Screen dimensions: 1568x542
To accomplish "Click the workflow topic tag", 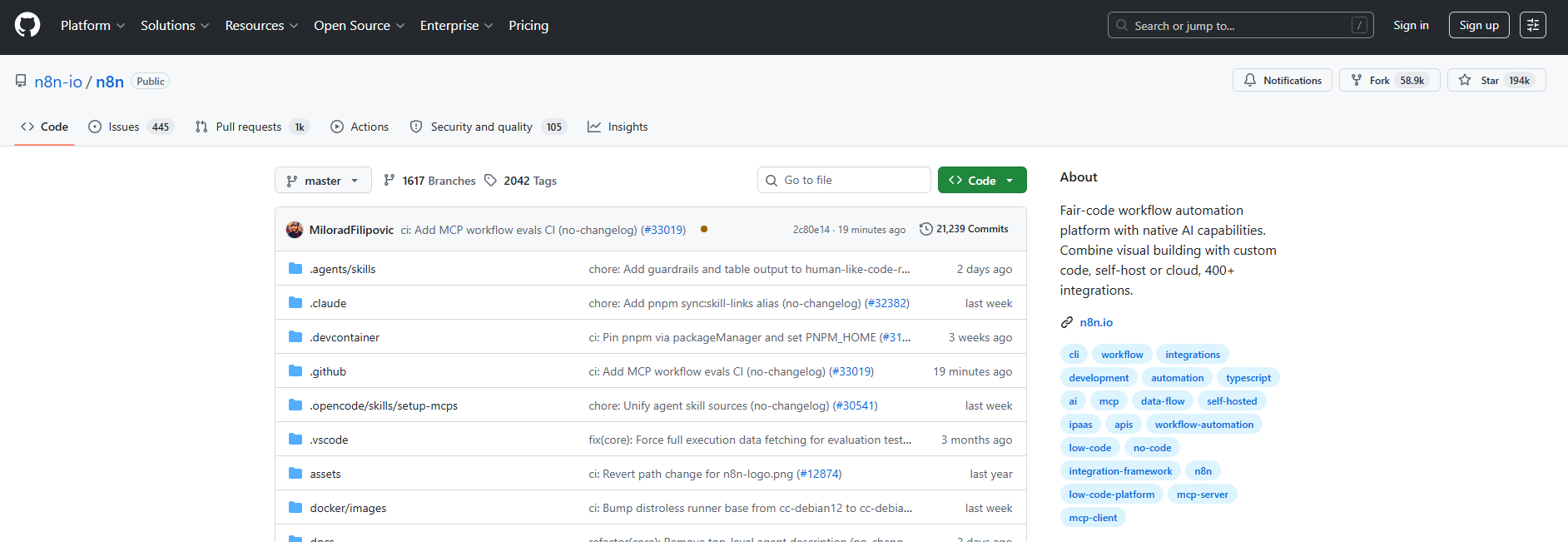I will [1122, 355].
